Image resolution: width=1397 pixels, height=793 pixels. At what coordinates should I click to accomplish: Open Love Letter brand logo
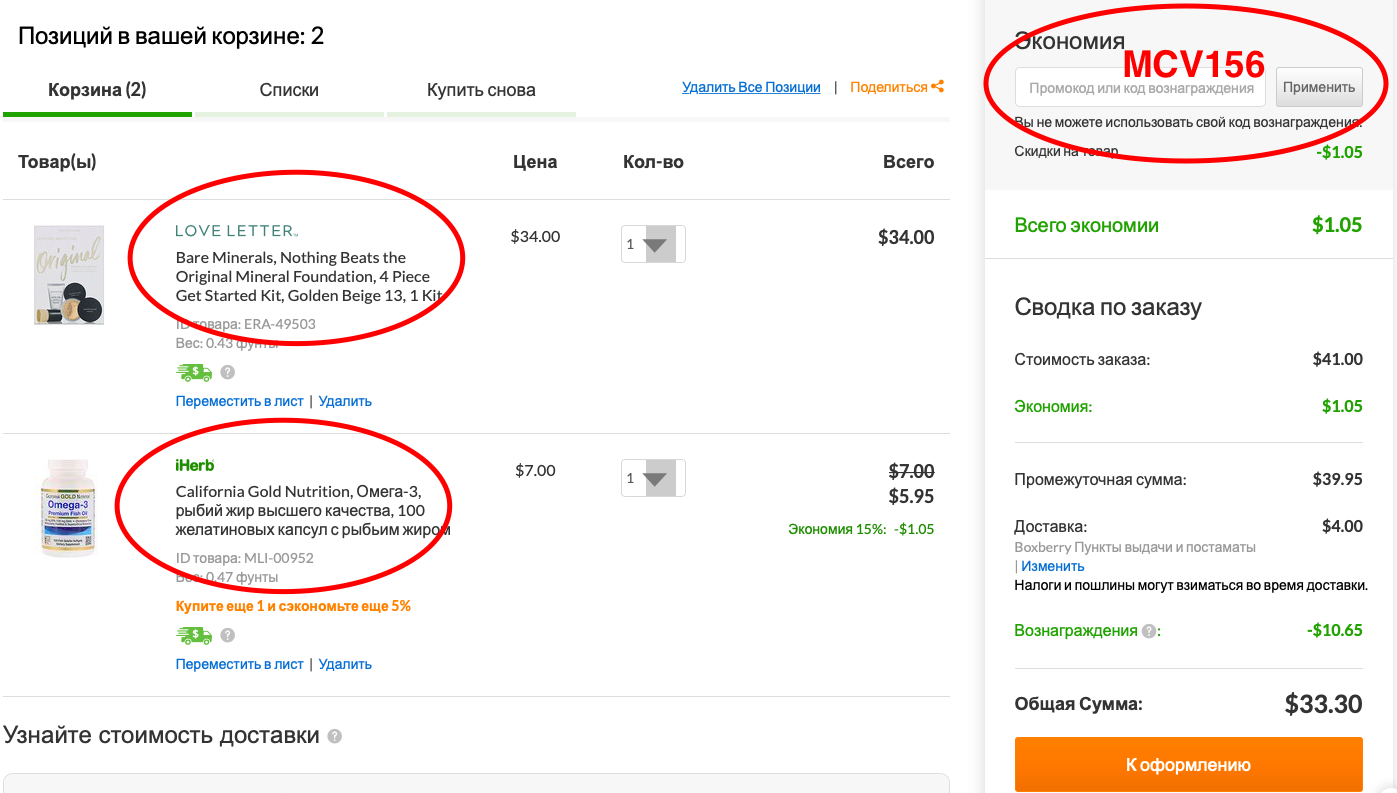click(237, 231)
